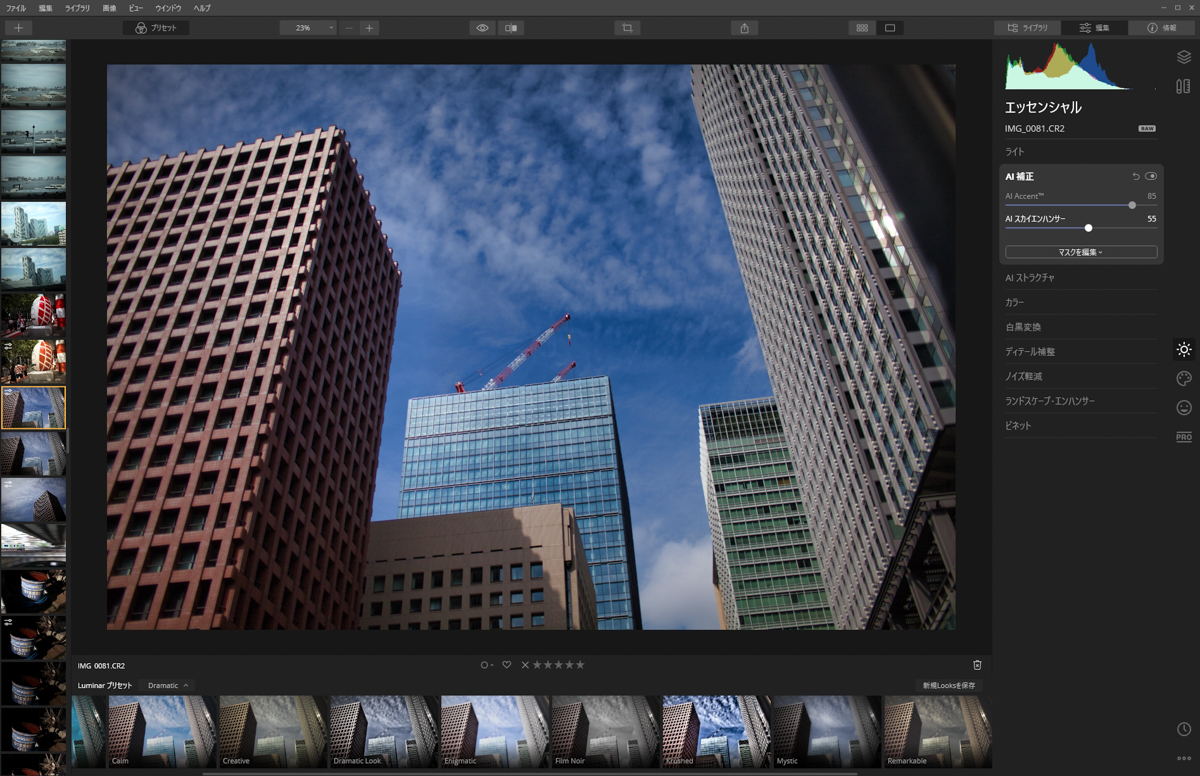Apply the Enigmatic preset

click(495, 732)
